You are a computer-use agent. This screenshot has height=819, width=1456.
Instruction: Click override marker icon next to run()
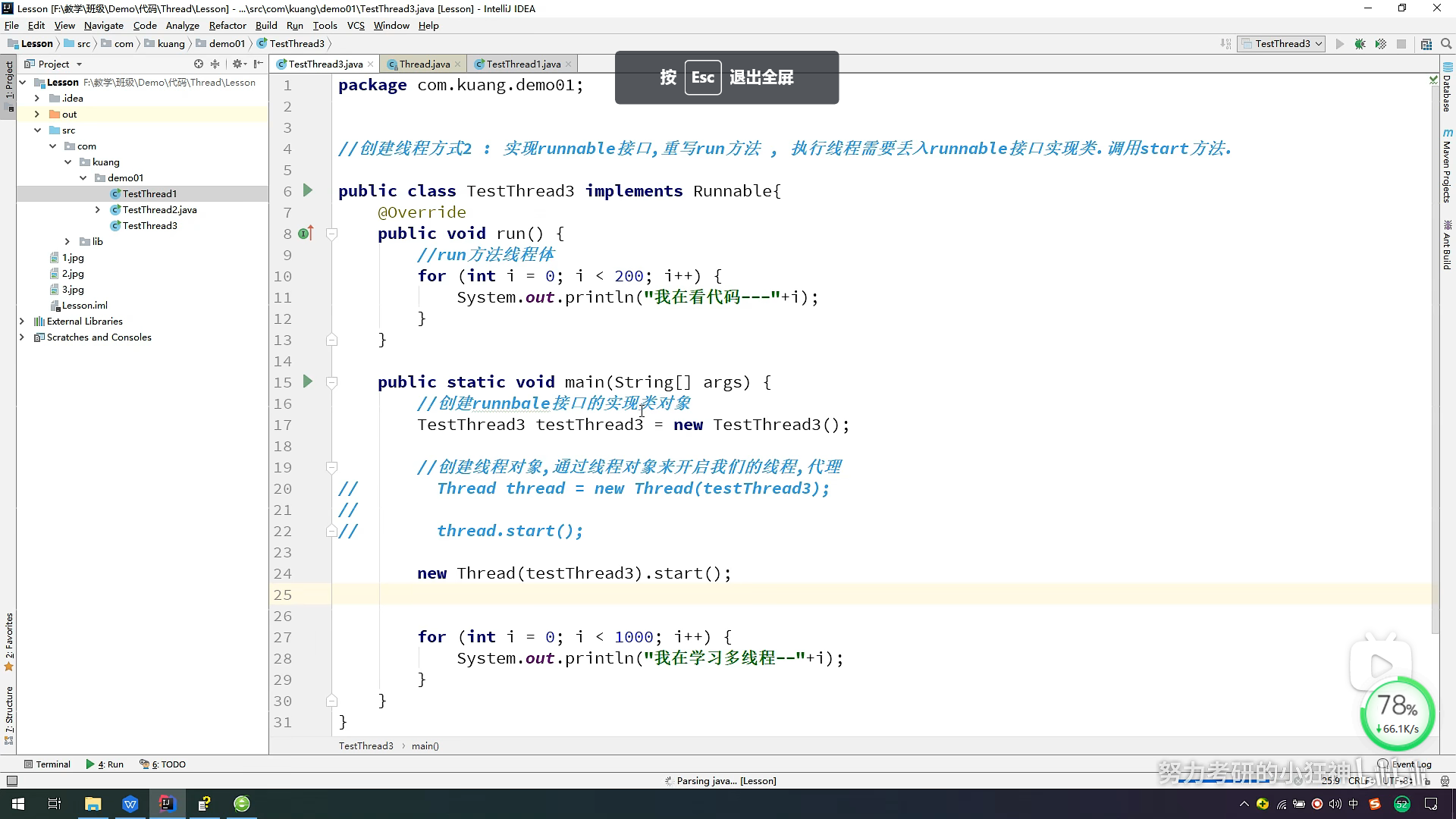pyautogui.click(x=305, y=234)
